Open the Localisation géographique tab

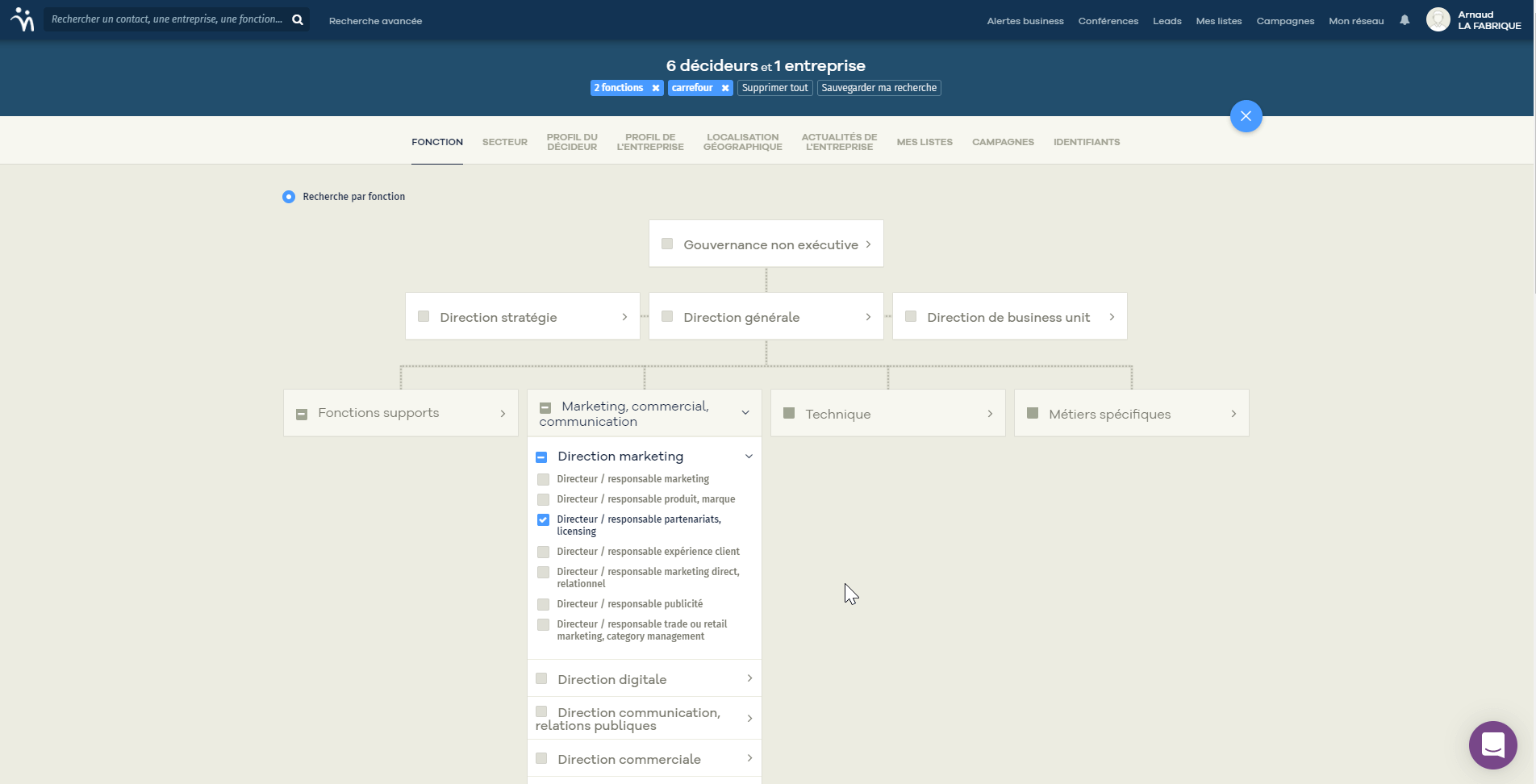742,142
